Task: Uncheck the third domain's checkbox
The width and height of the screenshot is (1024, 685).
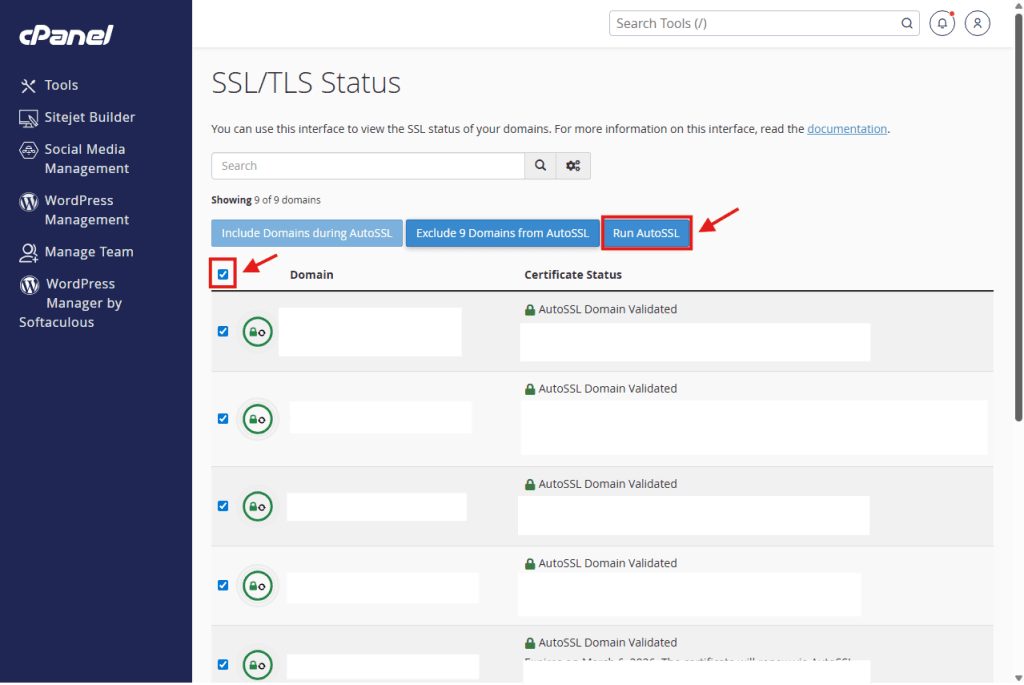Action: [223, 506]
